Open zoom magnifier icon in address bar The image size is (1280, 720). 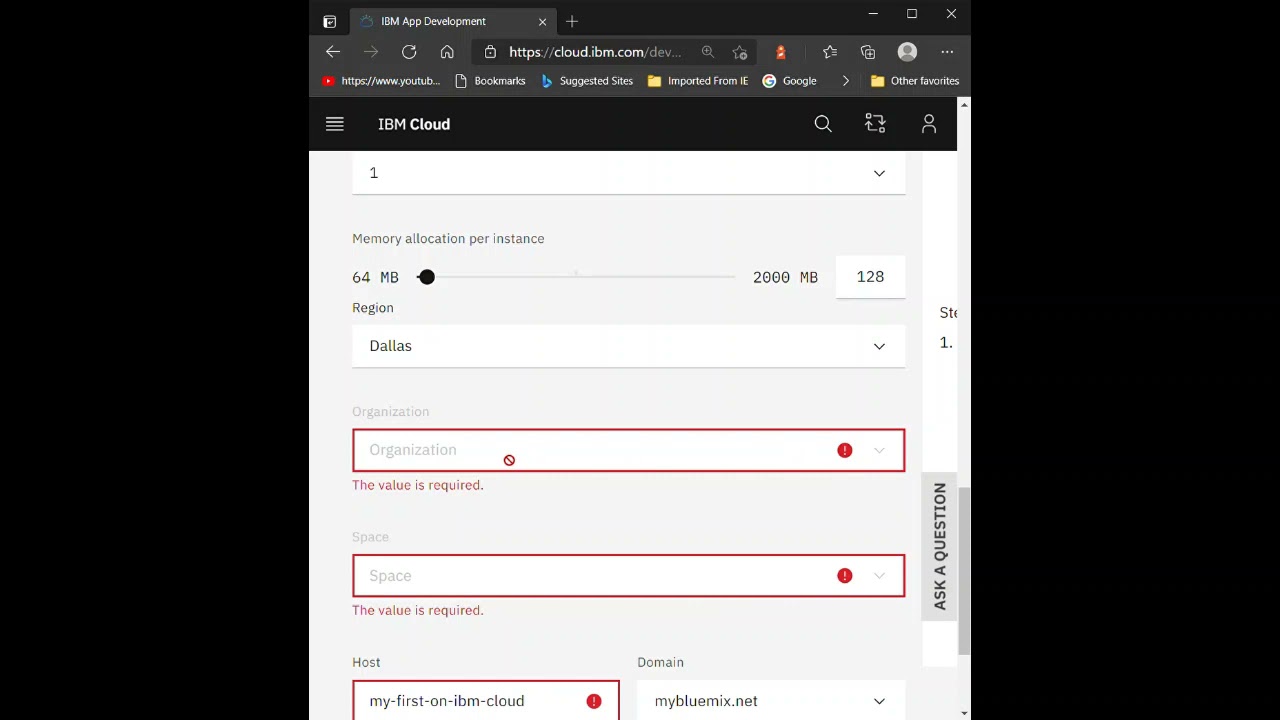tap(708, 52)
